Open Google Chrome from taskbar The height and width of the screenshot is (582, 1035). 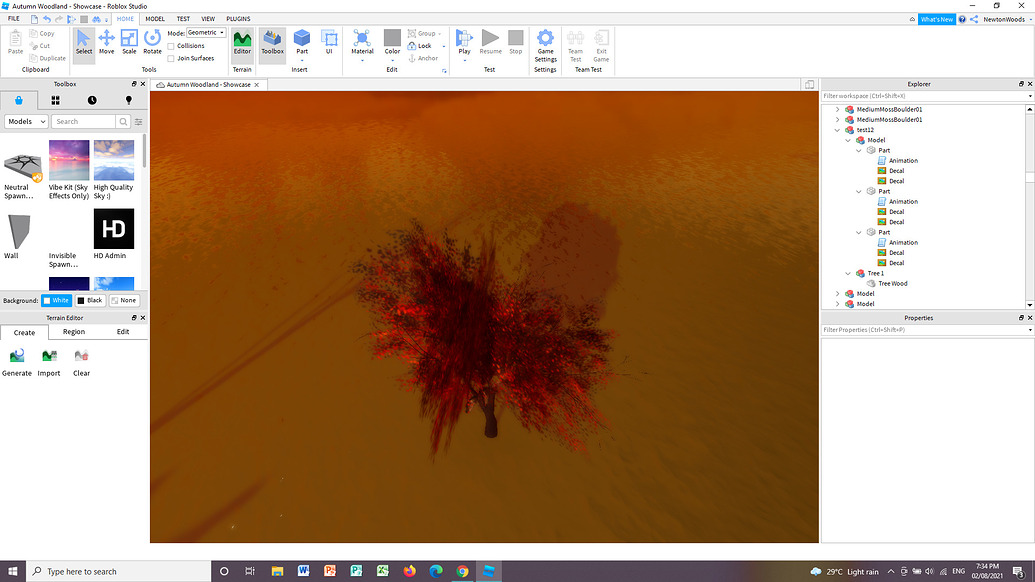coord(462,571)
